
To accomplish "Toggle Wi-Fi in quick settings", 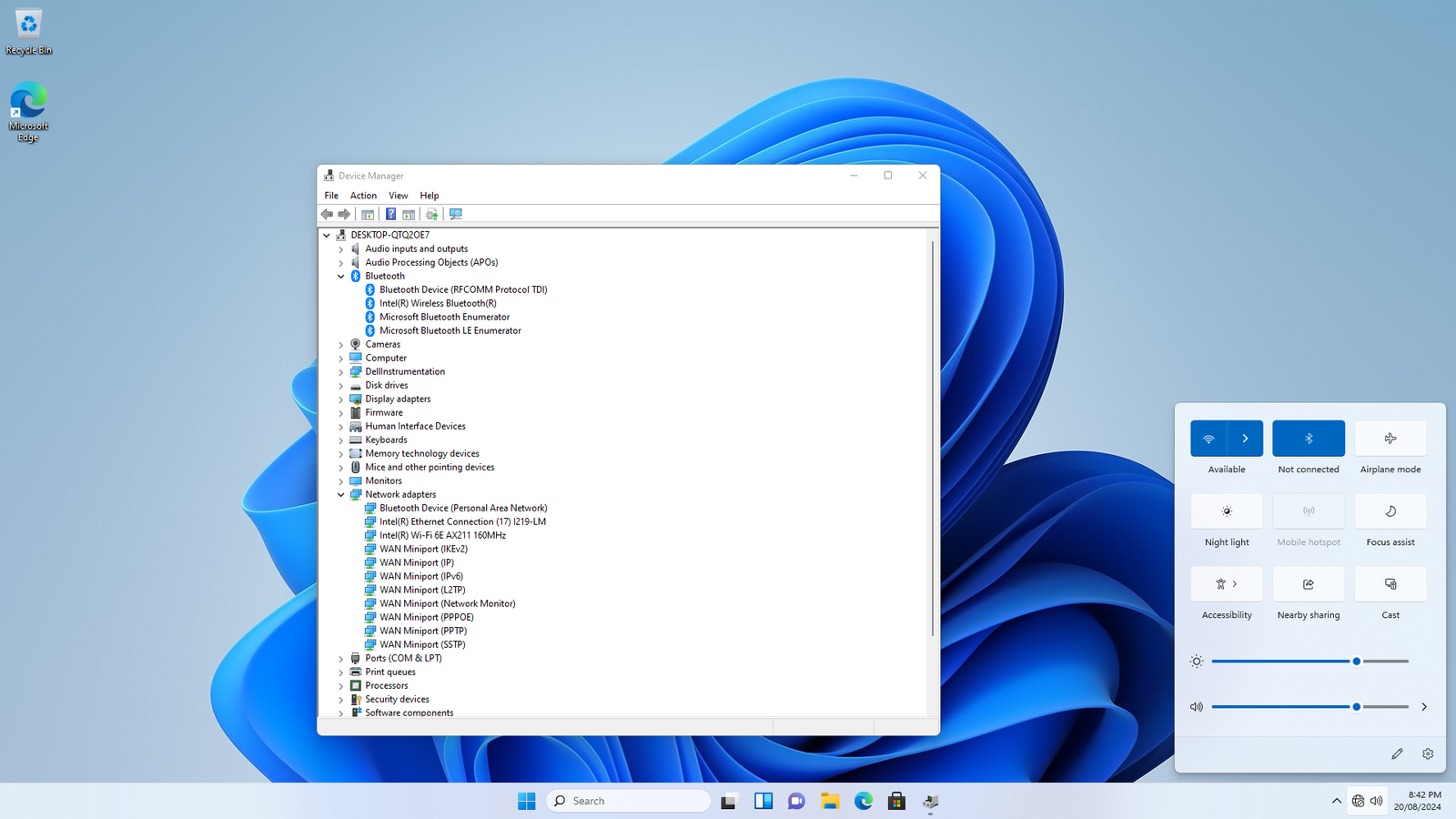I will pyautogui.click(x=1208, y=439).
